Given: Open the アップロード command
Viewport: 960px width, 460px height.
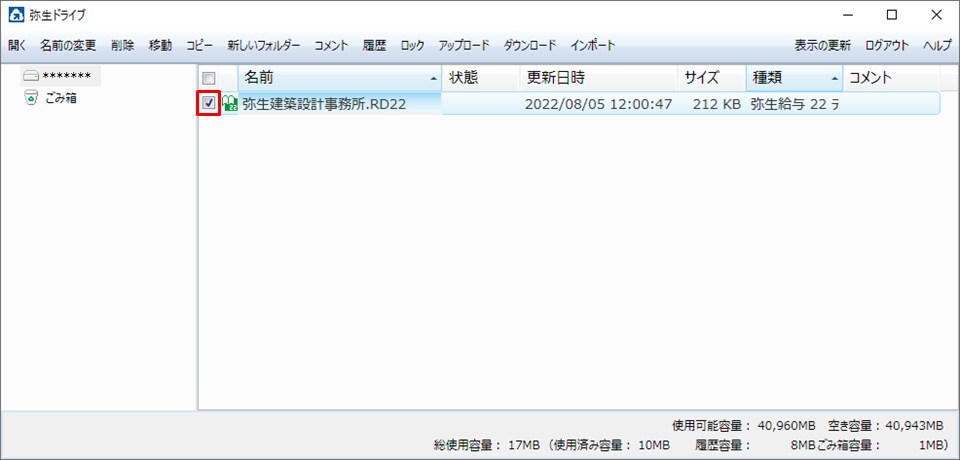Looking at the screenshot, I should click(464, 46).
